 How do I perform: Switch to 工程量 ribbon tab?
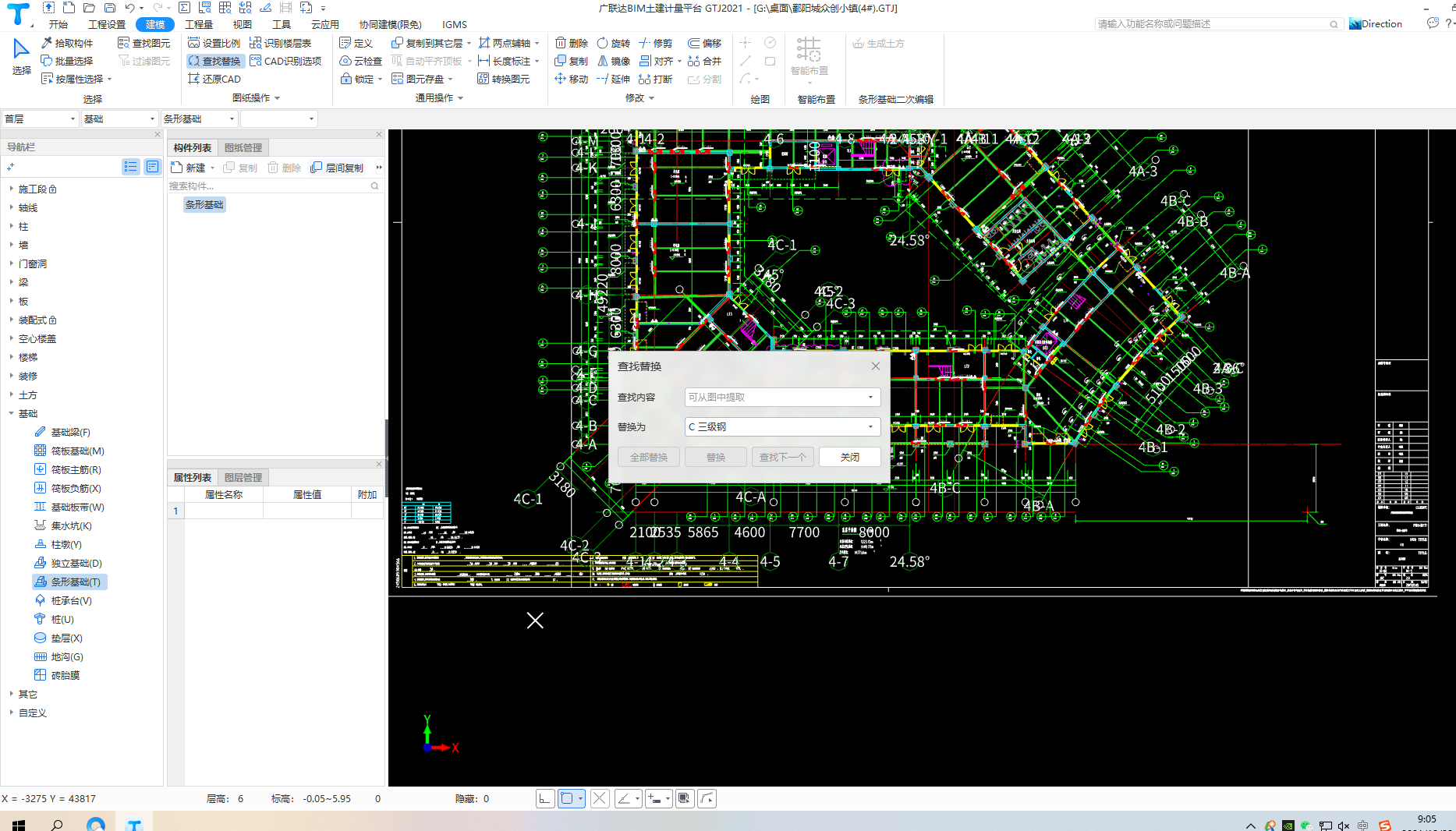pos(199,24)
